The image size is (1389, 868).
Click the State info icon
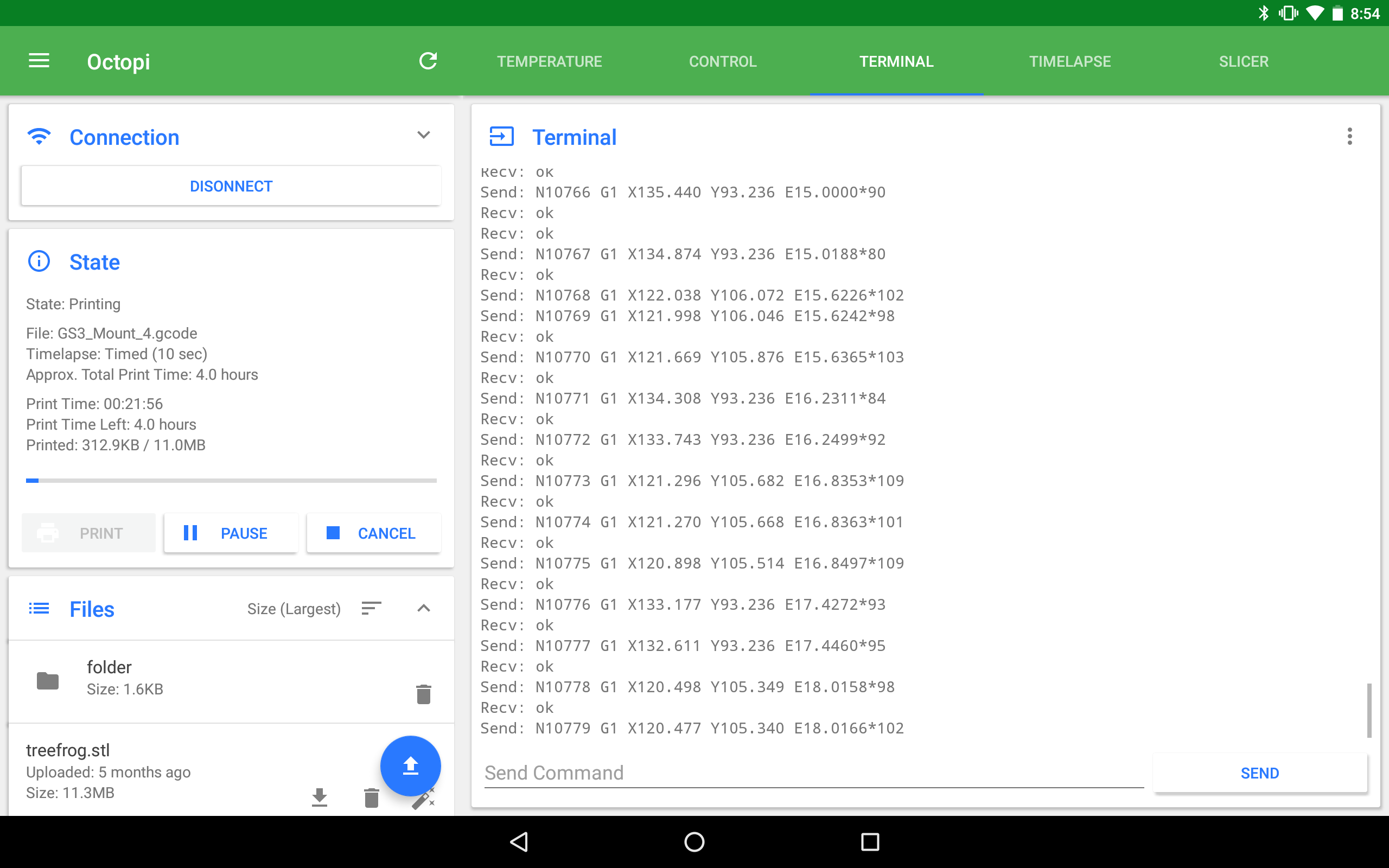[x=39, y=261]
